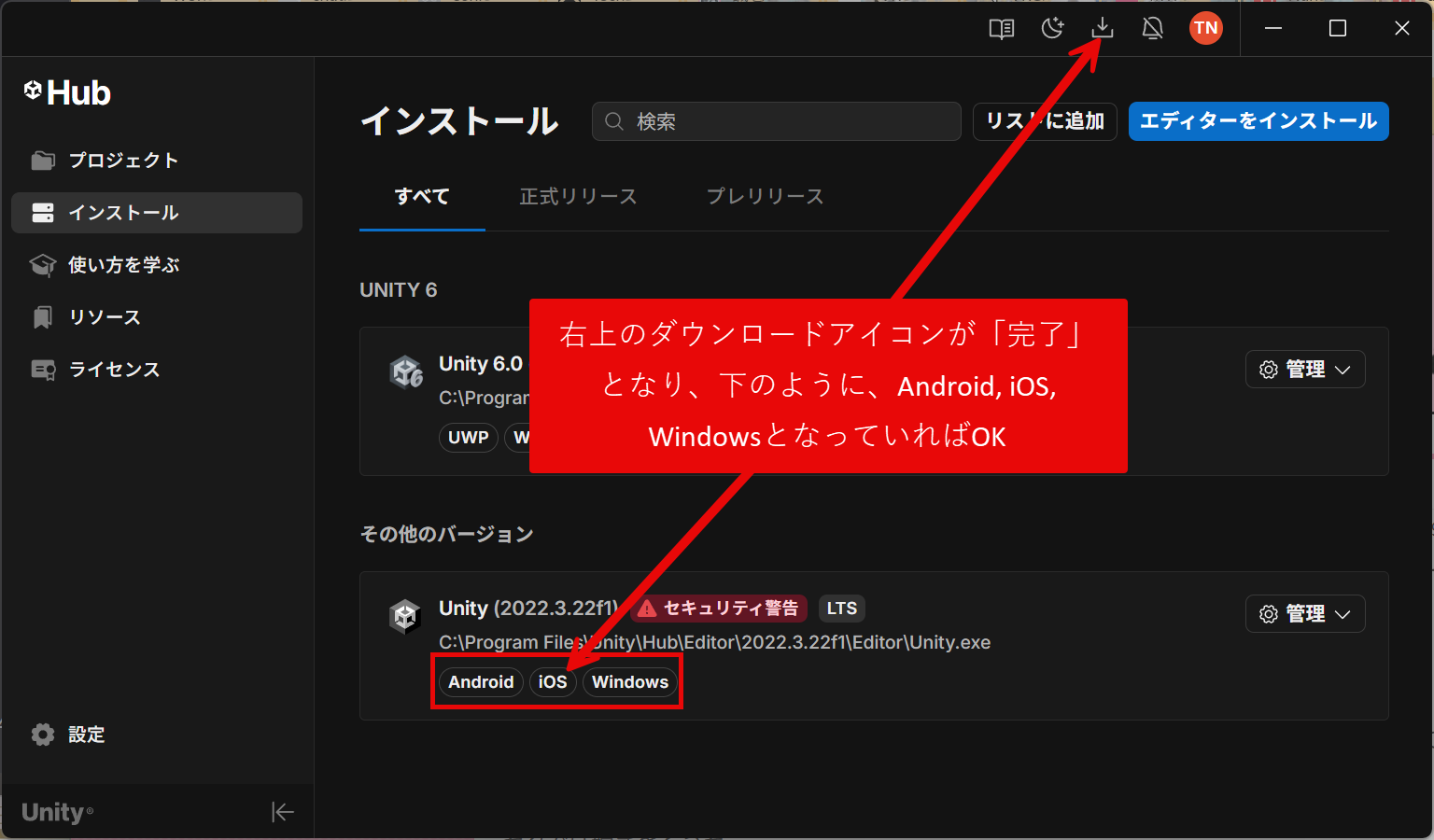Expand 管理 dropdown for Unity 6.0

1304,370
